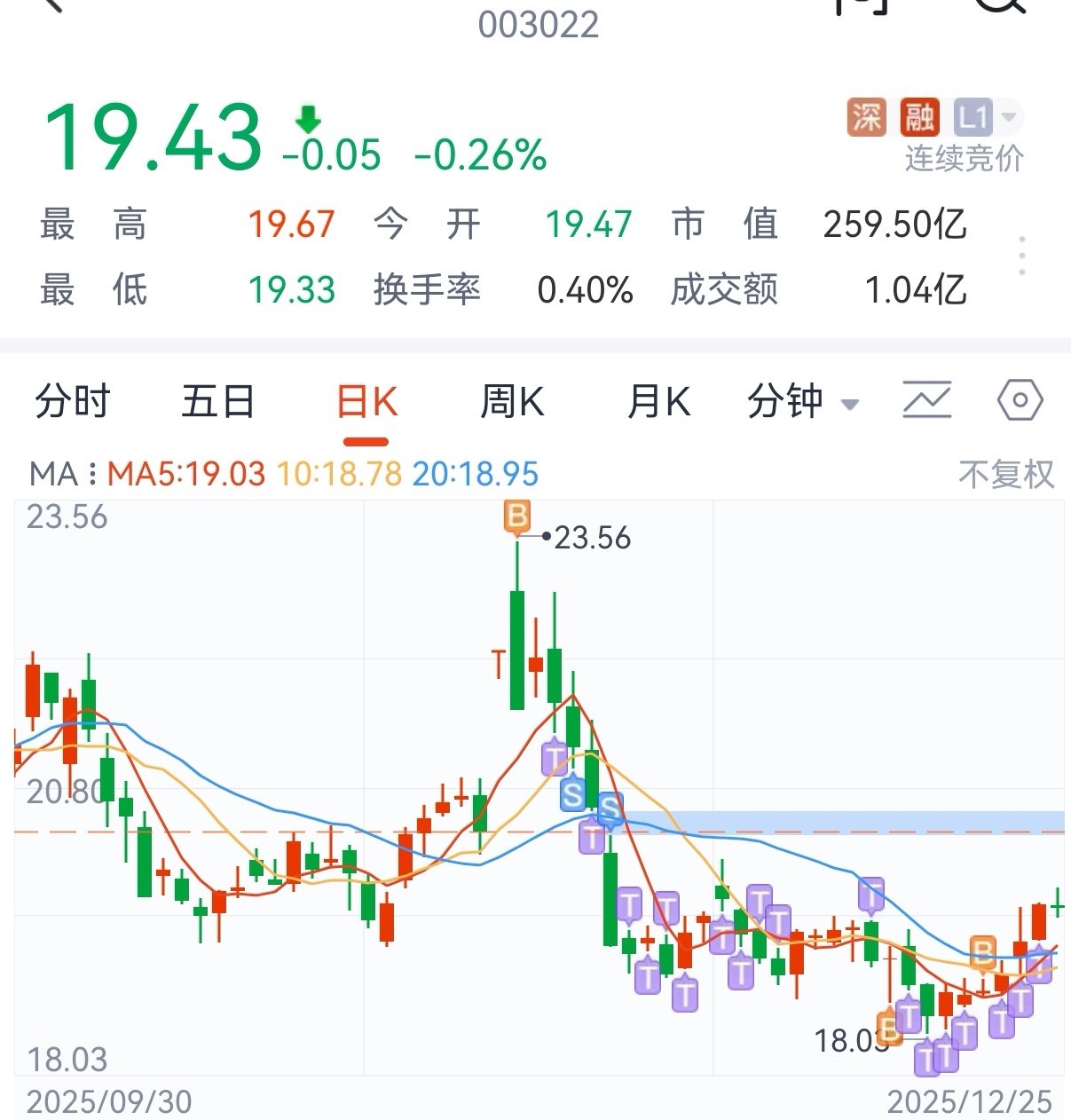The height and width of the screenshot is (1120, 1071).
Task: Tap the -0.26% change percentage
Action: 481,155
